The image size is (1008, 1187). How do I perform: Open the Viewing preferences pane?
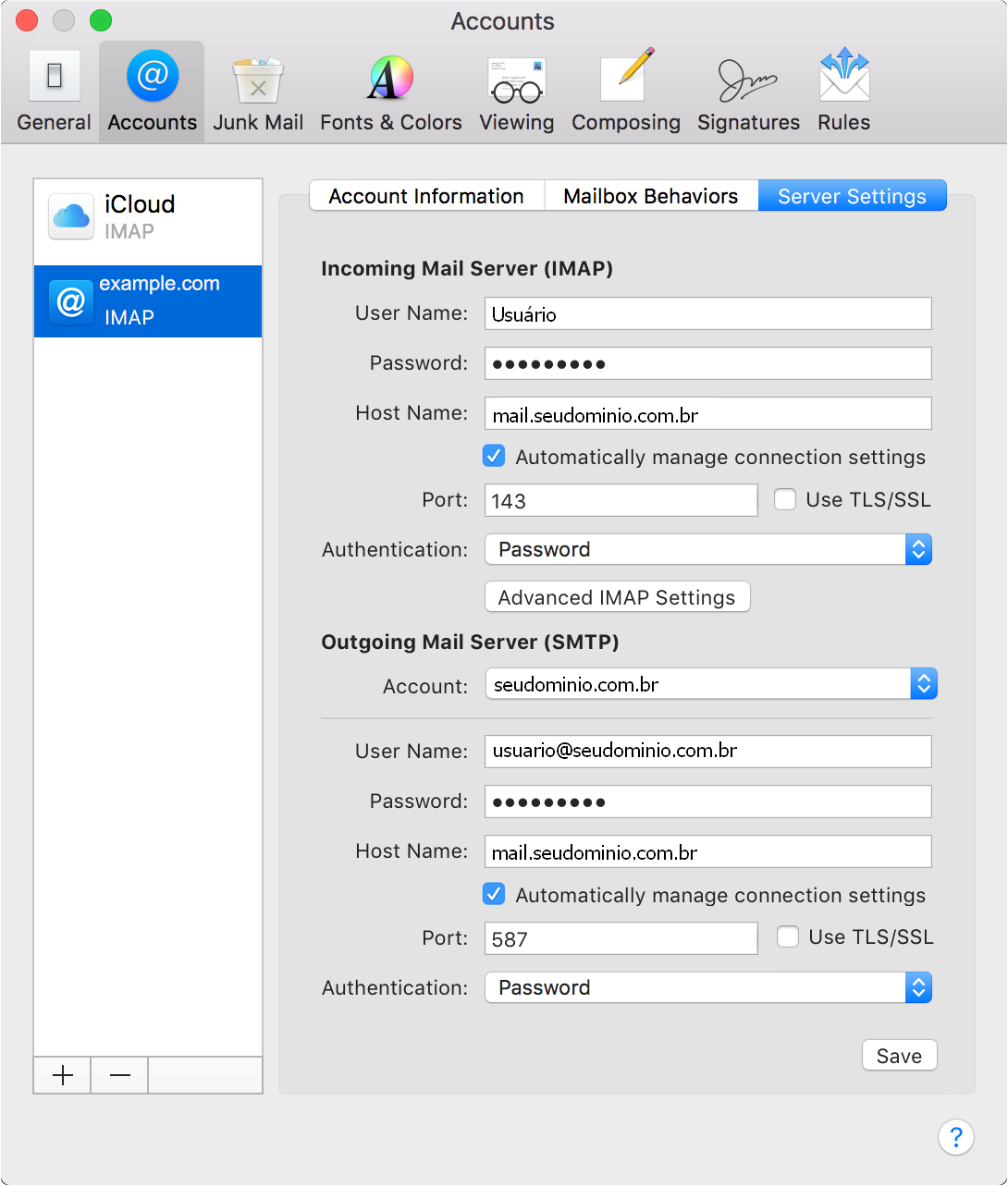[516, 92]
